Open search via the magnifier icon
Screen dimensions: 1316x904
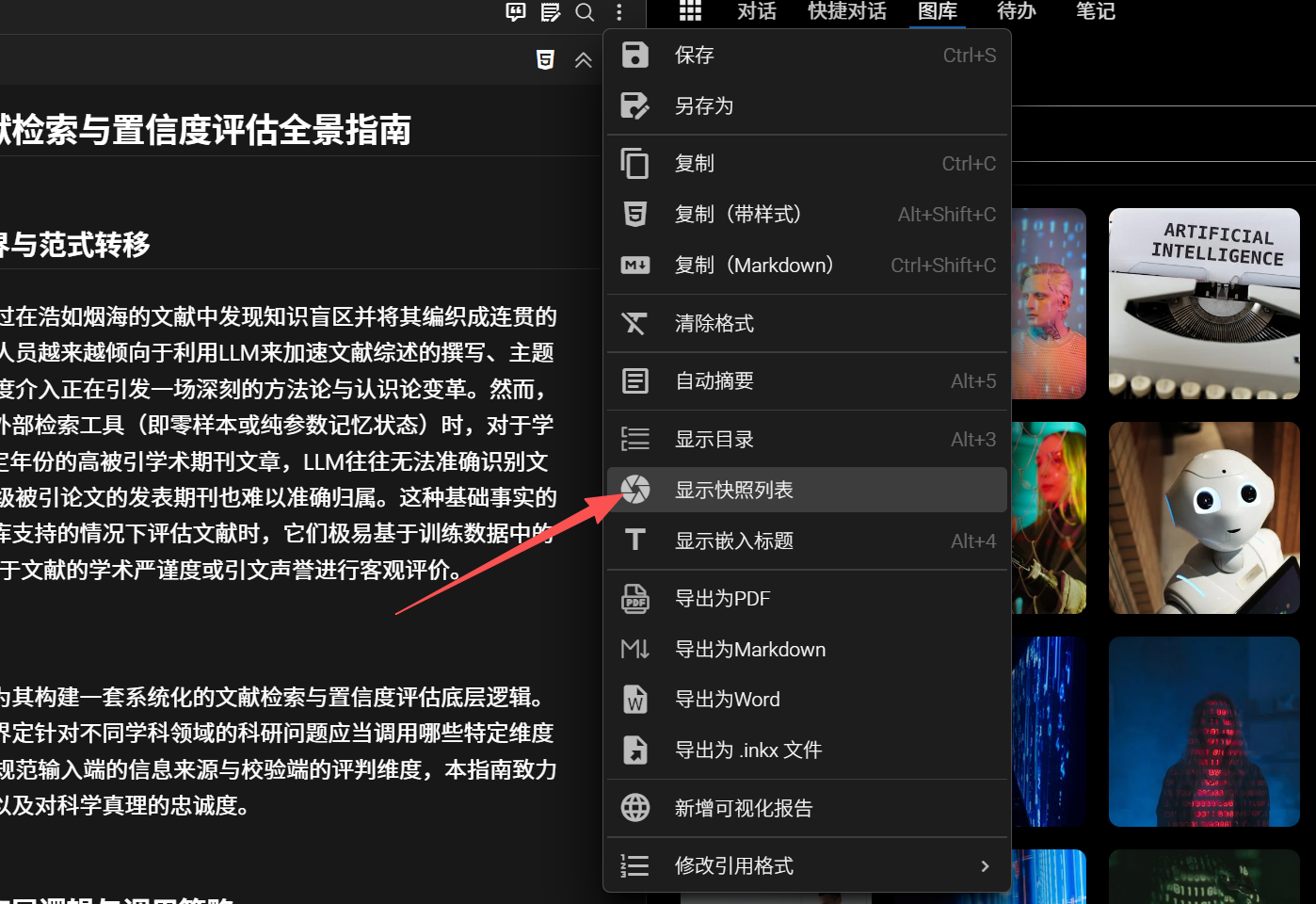point(585,13)
